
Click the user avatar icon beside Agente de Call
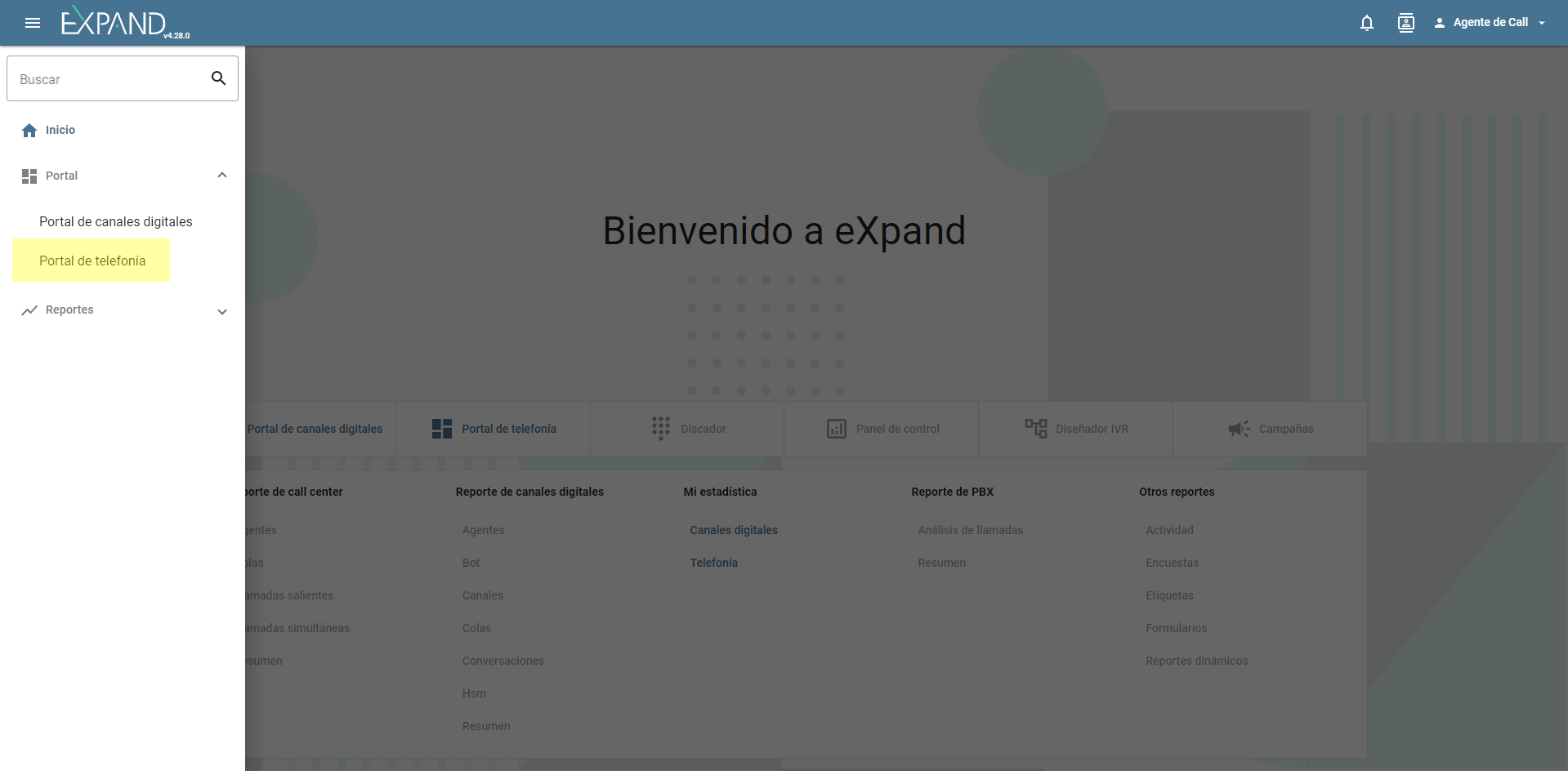(x=1440, y=23)
